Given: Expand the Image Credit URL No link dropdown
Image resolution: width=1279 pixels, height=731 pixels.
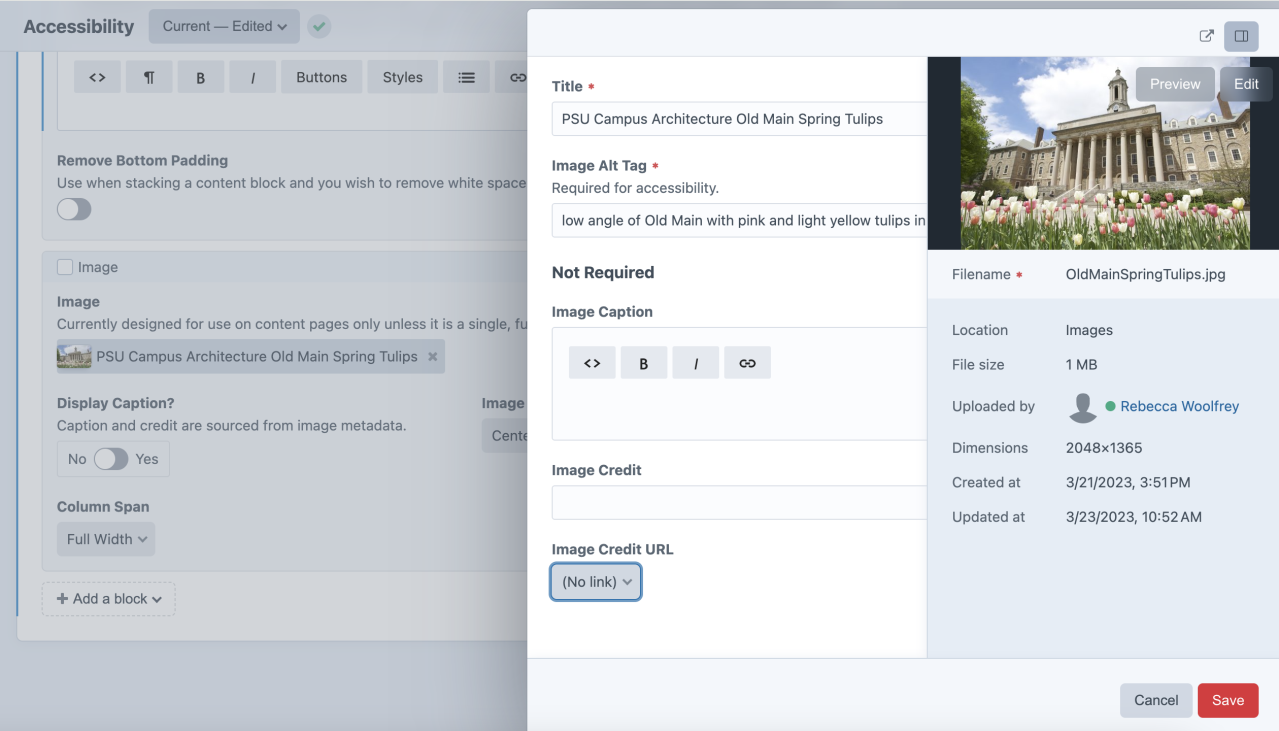Looking at the screenshot, I should tap(595, 581).
